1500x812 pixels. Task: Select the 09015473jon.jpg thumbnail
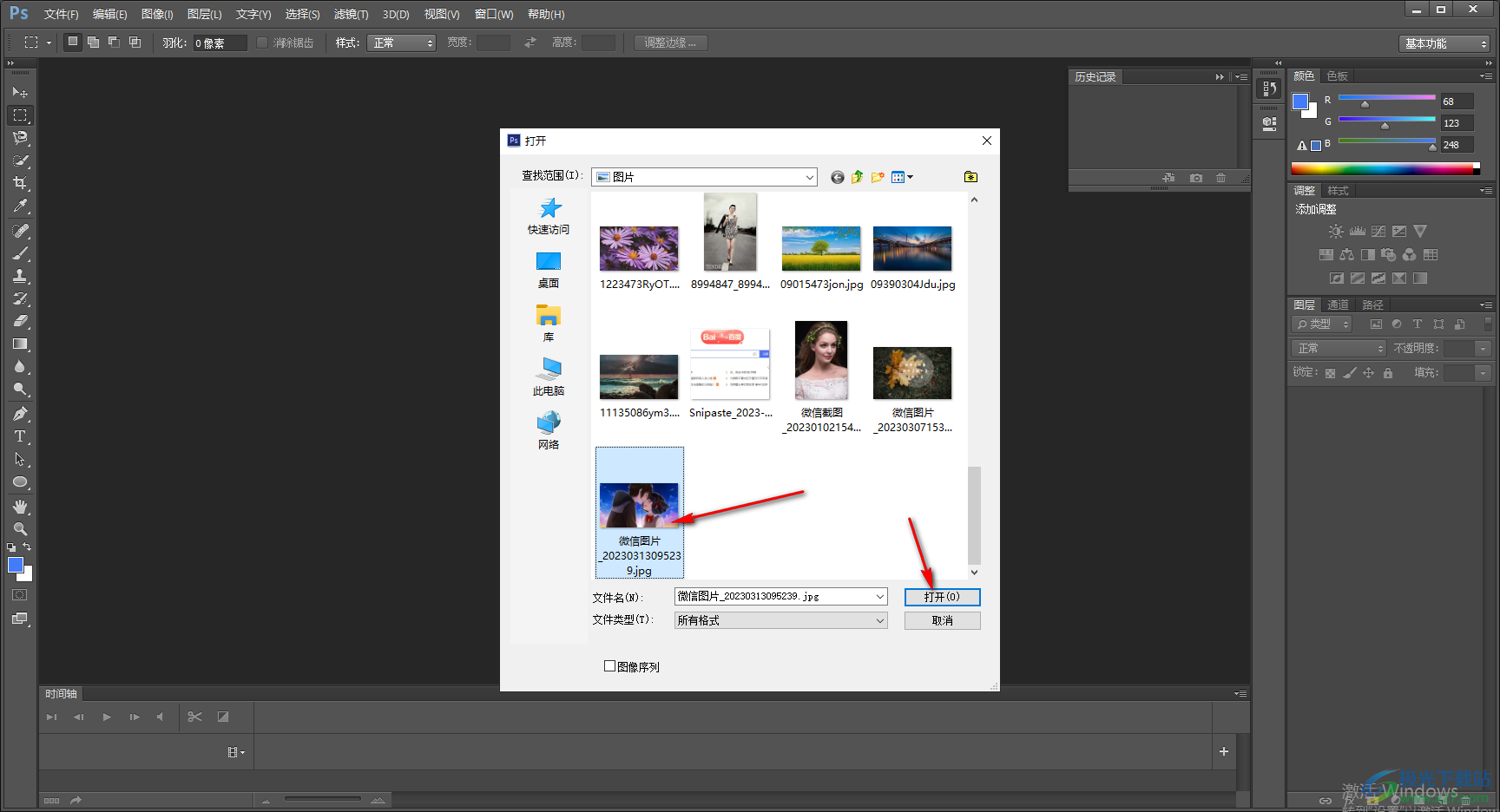[821, 248]
